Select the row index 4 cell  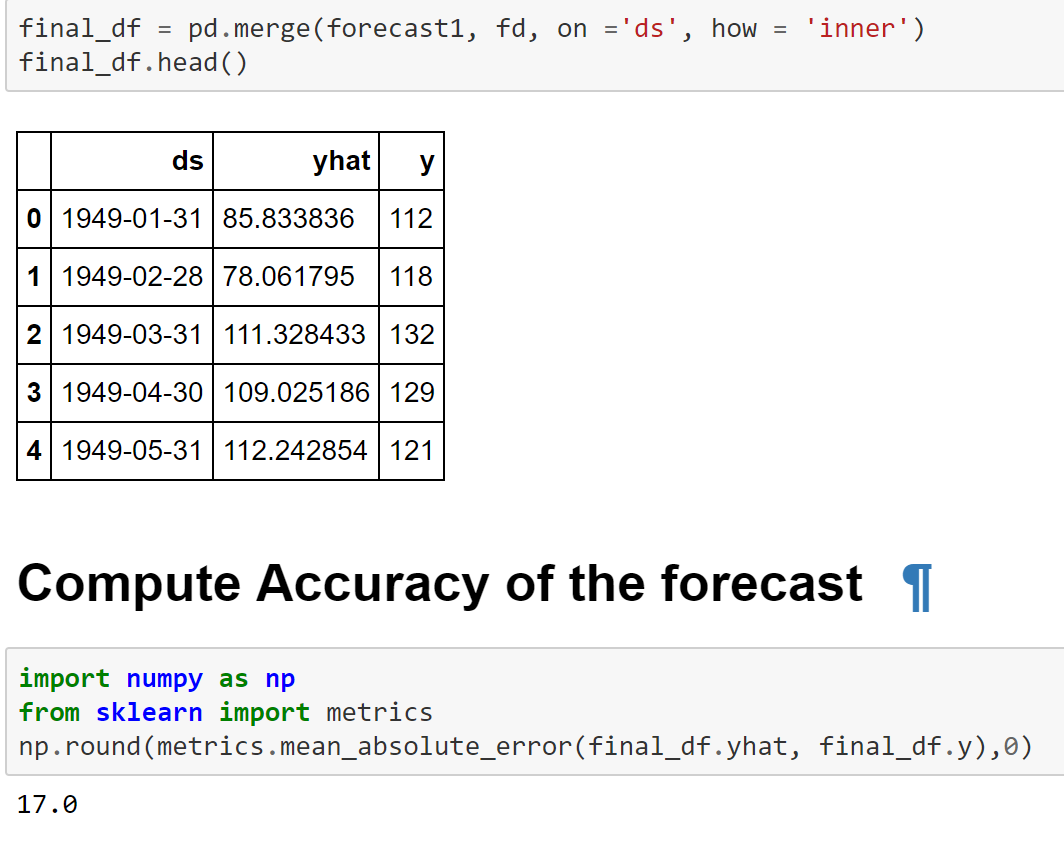[34, 450]
